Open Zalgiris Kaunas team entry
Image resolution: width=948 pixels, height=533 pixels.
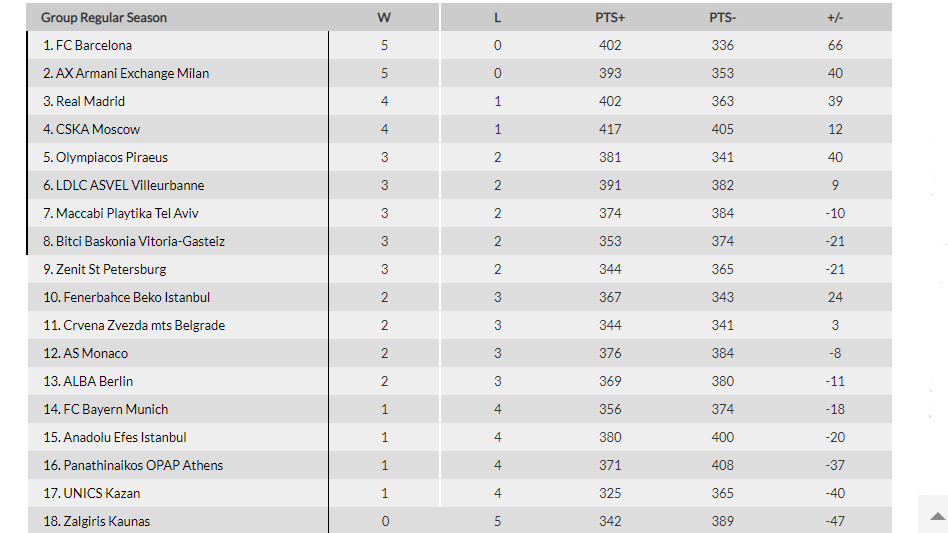click(x=106, y=521)
